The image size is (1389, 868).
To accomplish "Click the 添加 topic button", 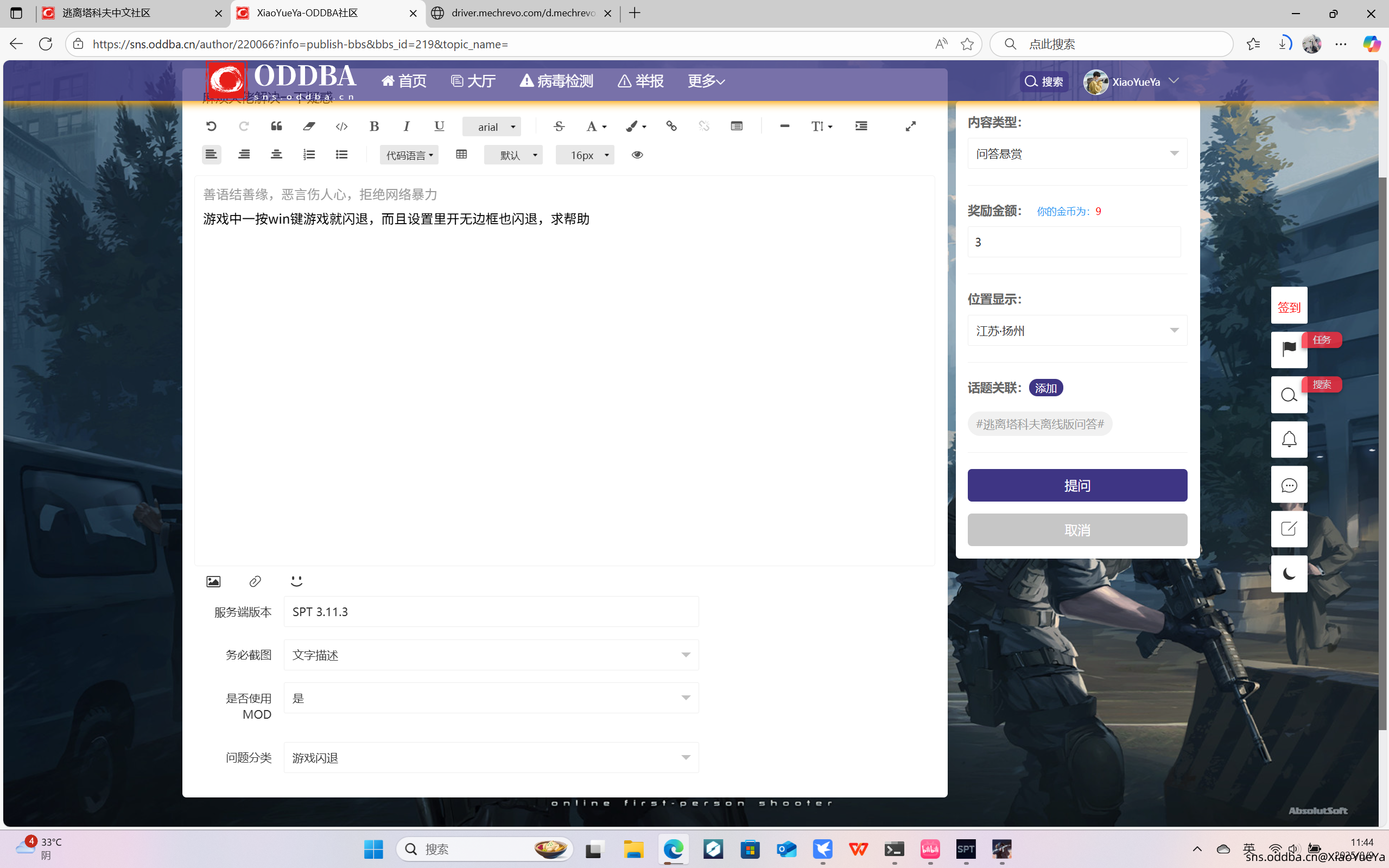I will pos(1046,388).
